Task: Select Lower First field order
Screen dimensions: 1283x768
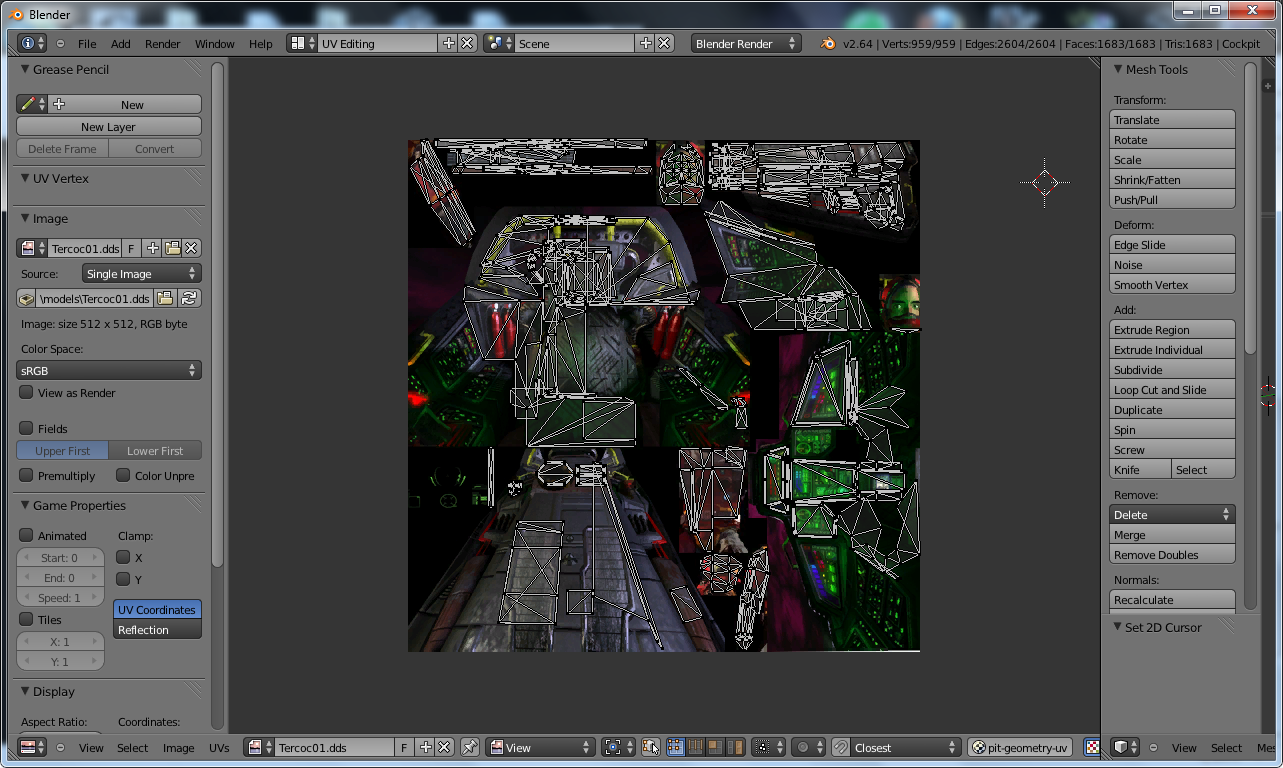Action: (155, 451)
